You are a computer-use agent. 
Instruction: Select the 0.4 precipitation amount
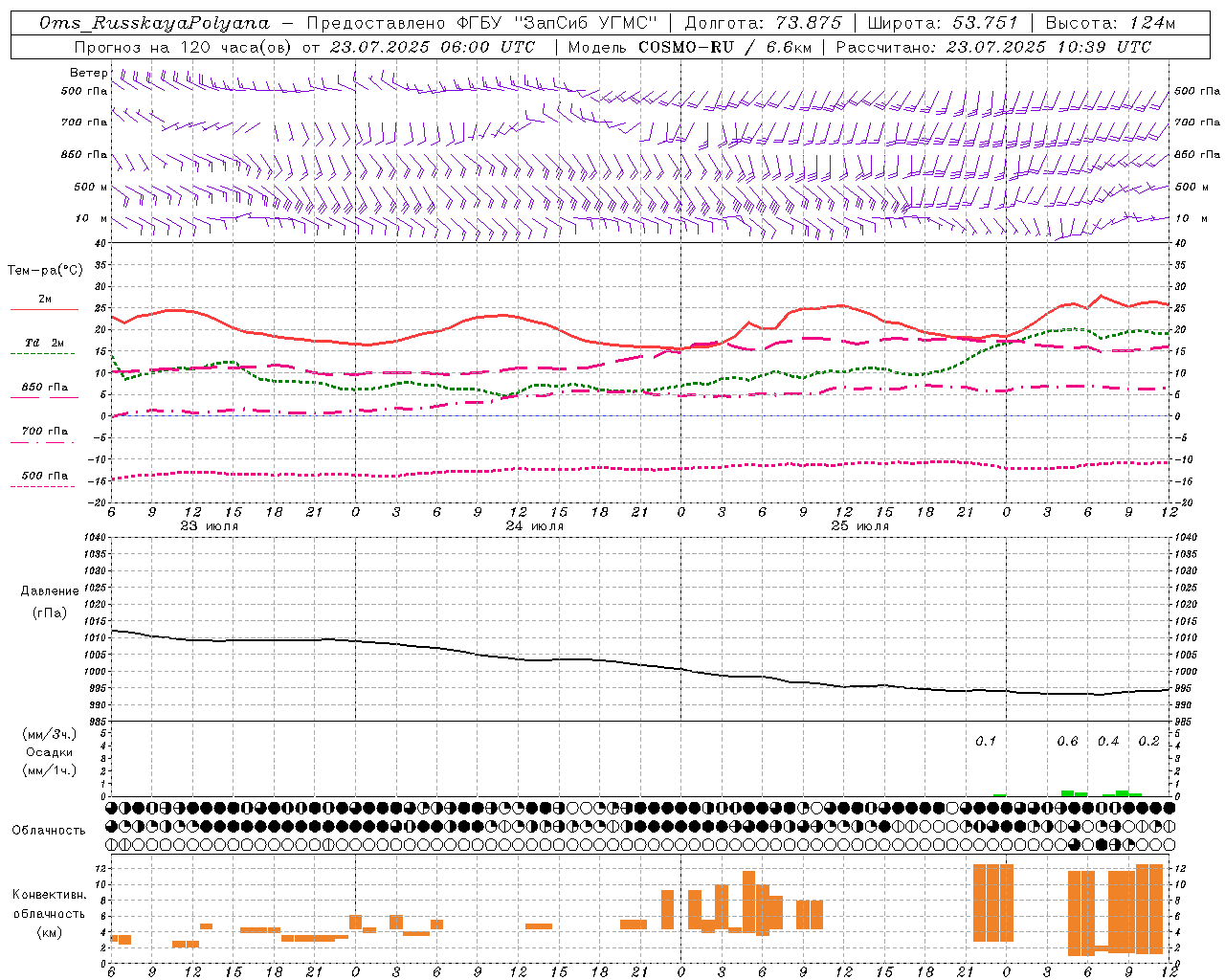[x=1108, y=742]
